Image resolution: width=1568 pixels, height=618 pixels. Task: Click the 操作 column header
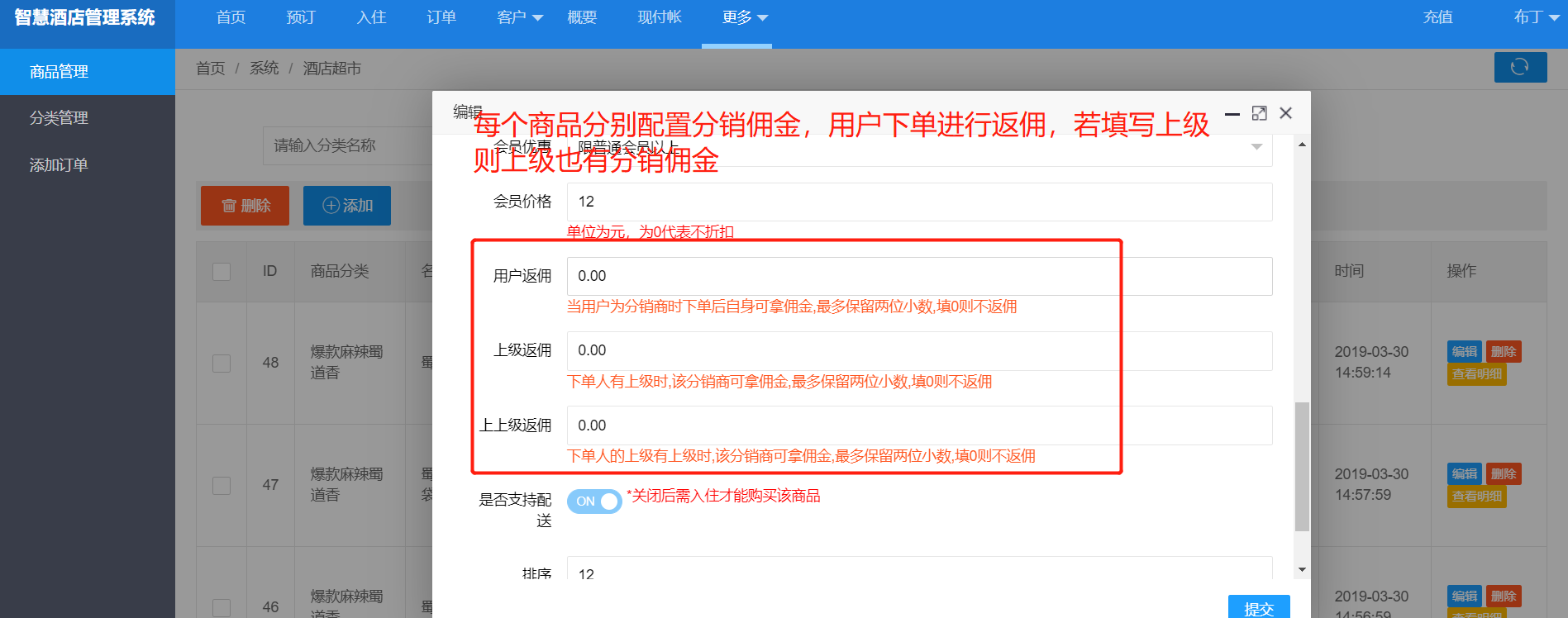[x=1461, y=271]
